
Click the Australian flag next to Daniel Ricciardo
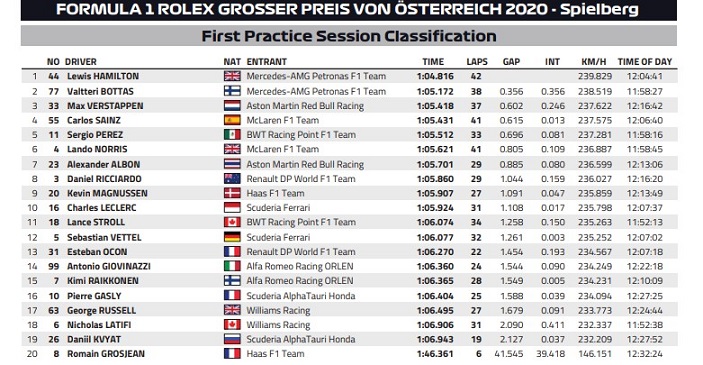pyautogui.click(x=232, y=178)
